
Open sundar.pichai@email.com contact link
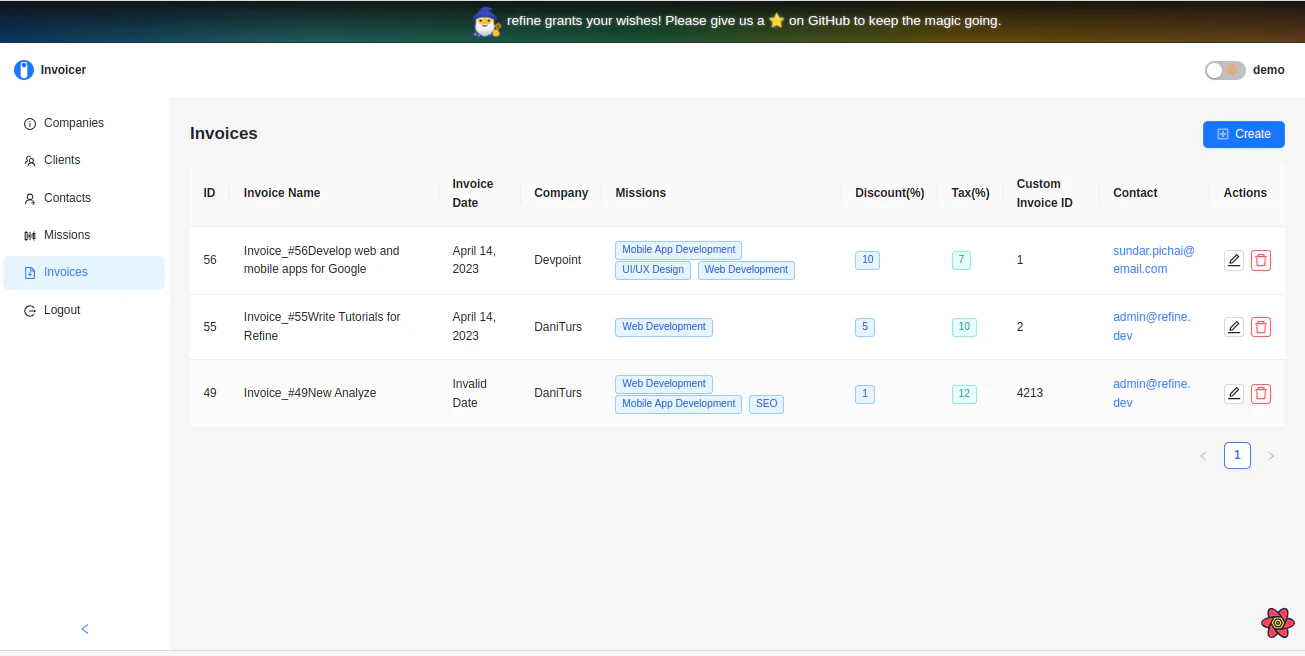tap(1153, 260)
